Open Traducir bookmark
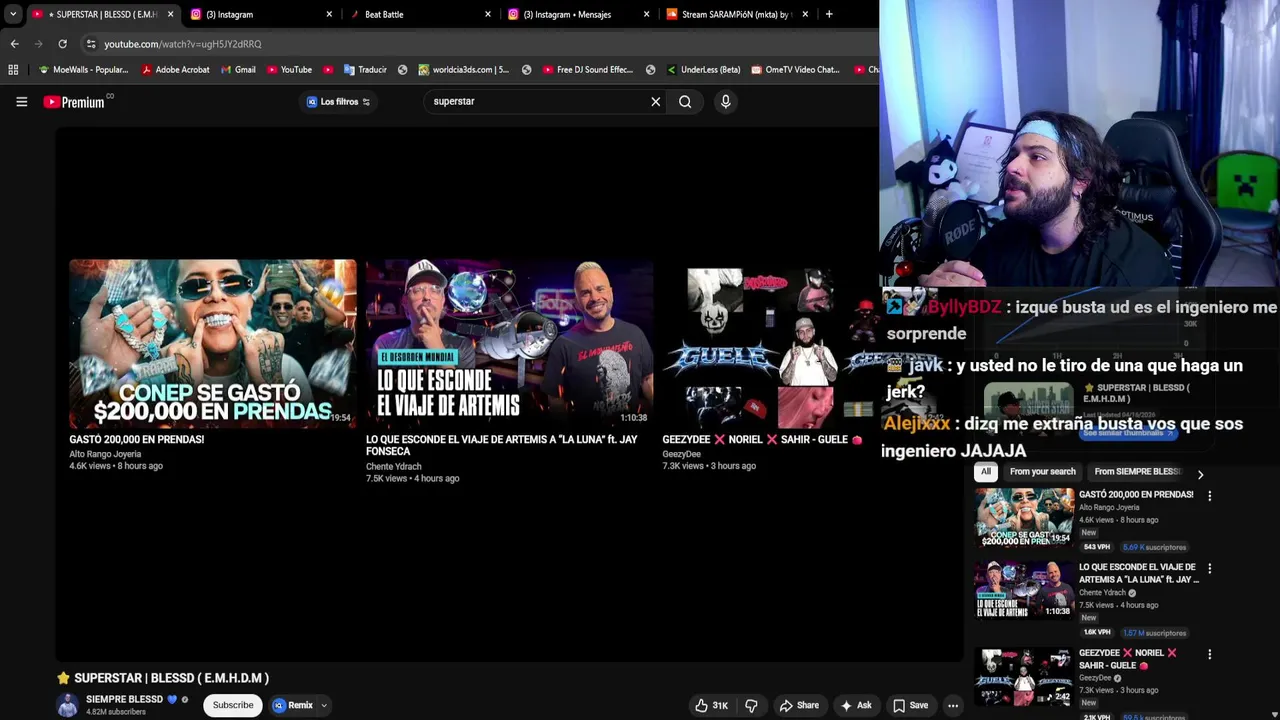The width and height of the screenshot is (1280, 720). pos(365,70)
